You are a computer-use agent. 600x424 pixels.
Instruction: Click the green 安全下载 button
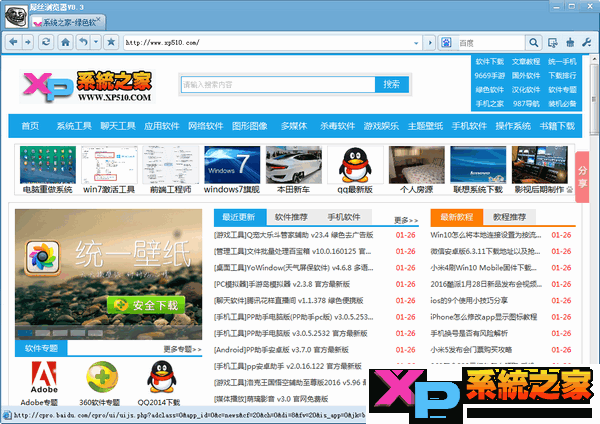click(x=147, y=305)
